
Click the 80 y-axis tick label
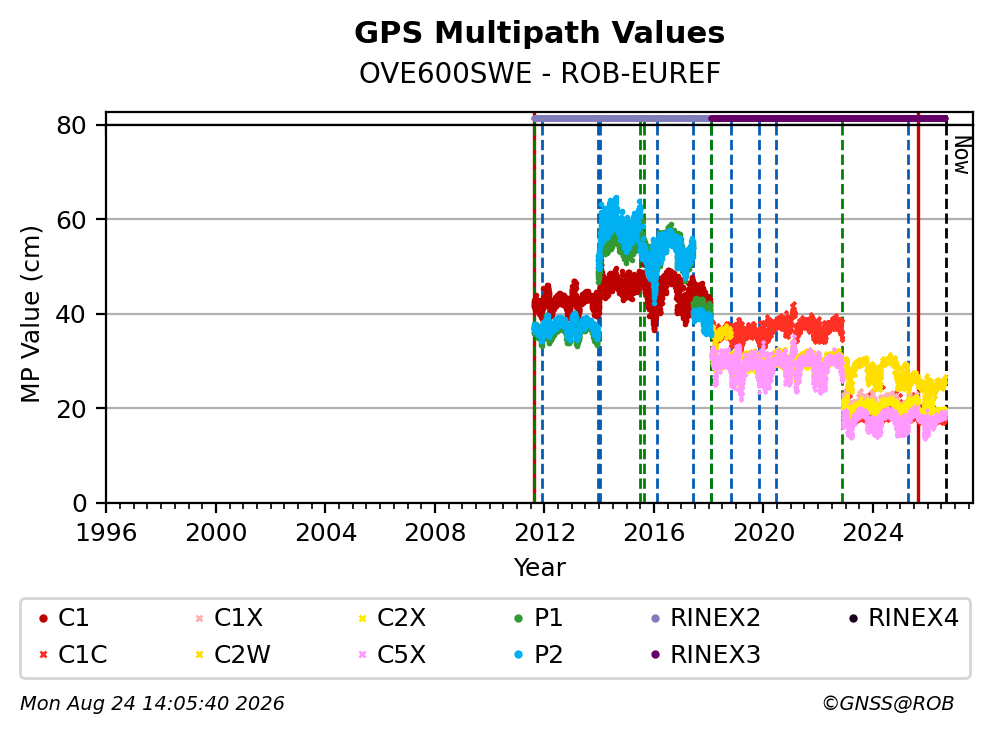pyautogui.click(x=71, y=125)
